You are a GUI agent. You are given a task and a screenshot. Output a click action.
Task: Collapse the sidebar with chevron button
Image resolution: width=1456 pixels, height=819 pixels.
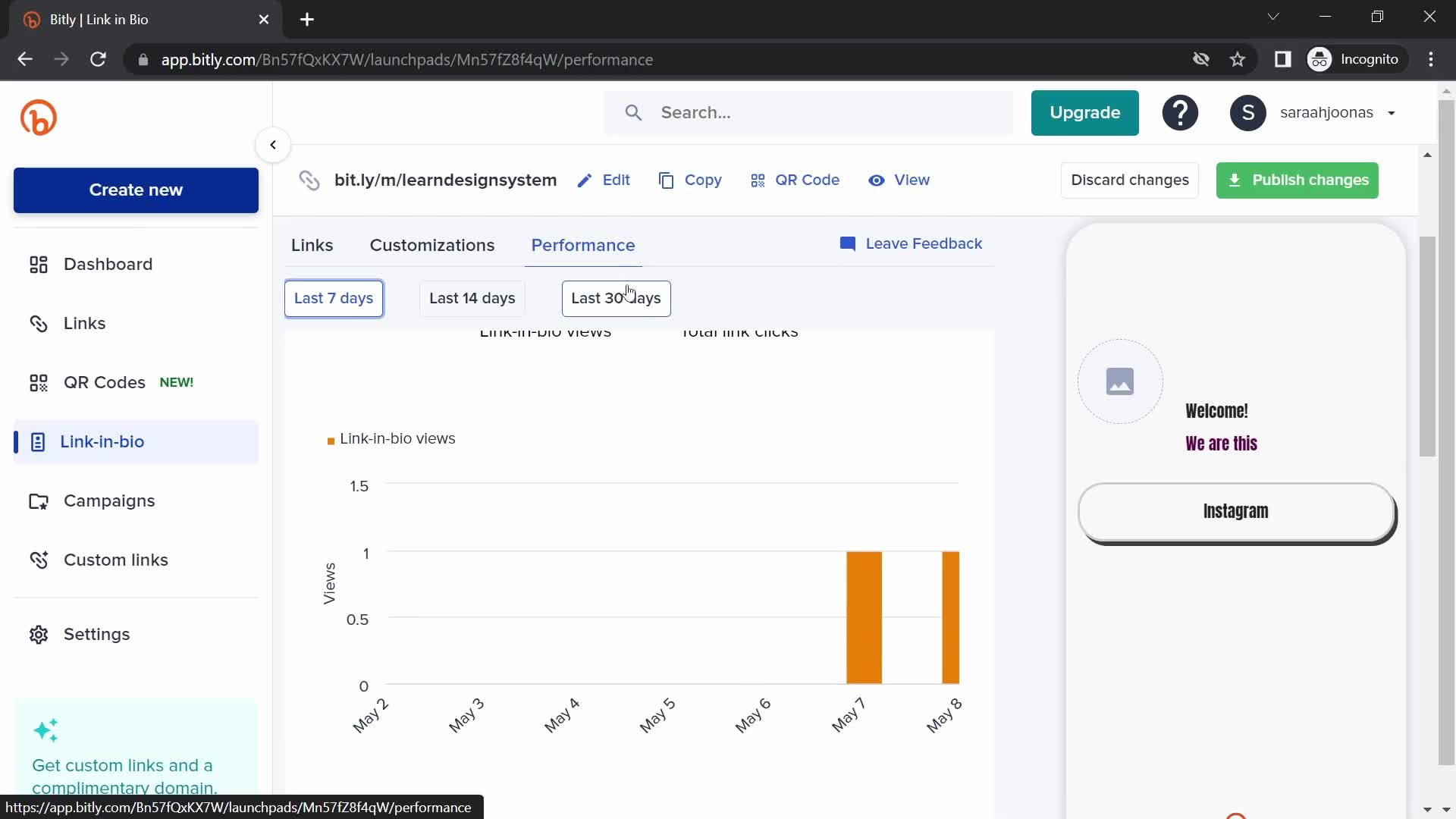(273, 145)
